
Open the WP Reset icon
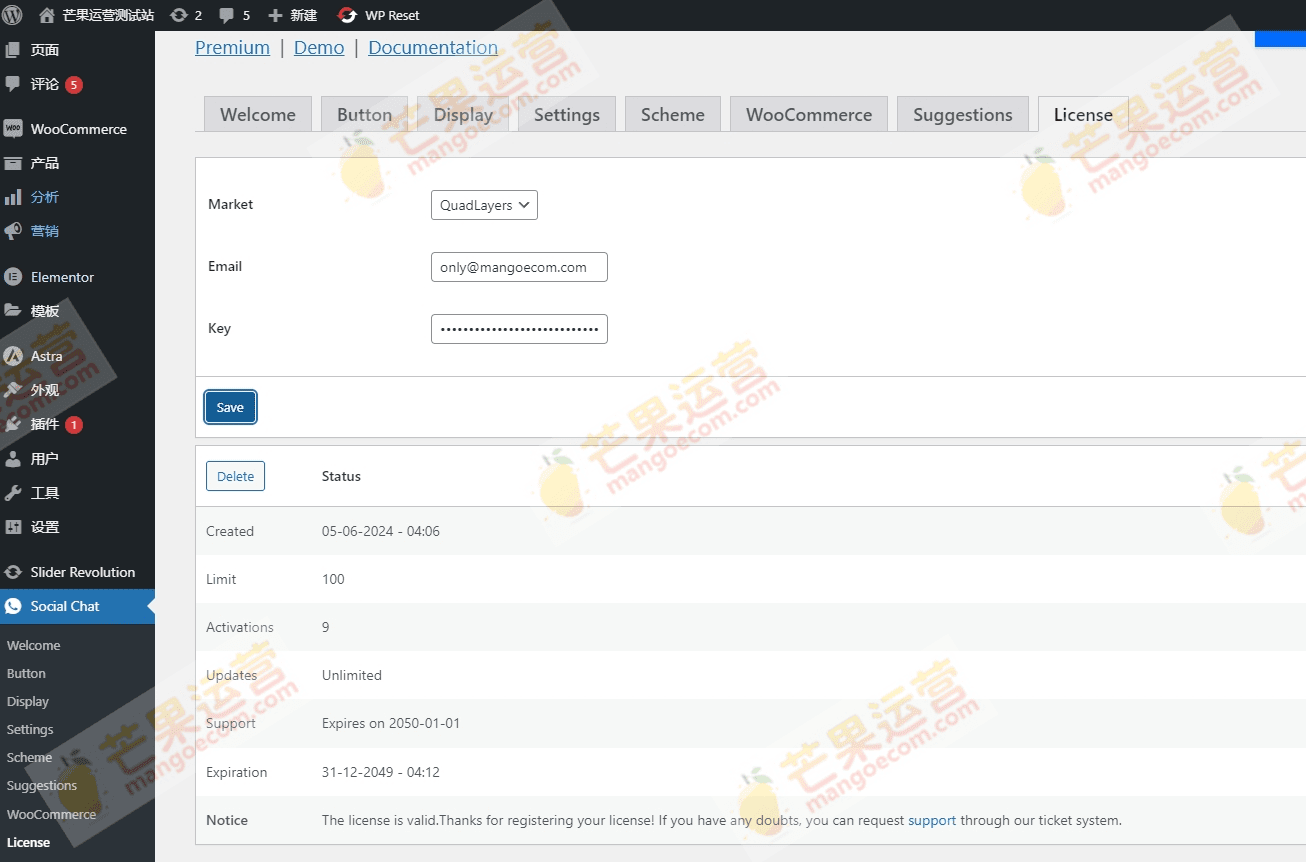347,15
